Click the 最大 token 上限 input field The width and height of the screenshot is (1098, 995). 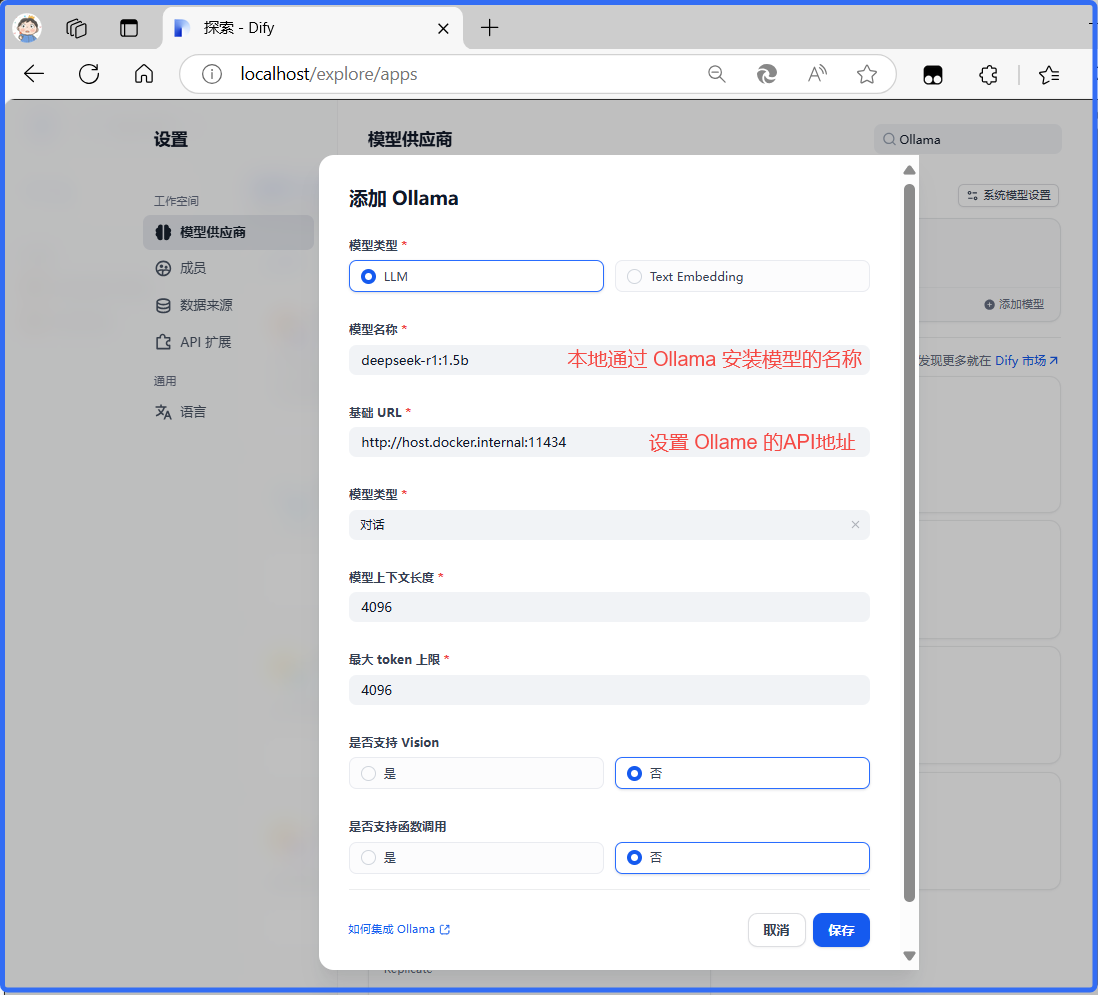pyautogui.click(x=609, y=690)
